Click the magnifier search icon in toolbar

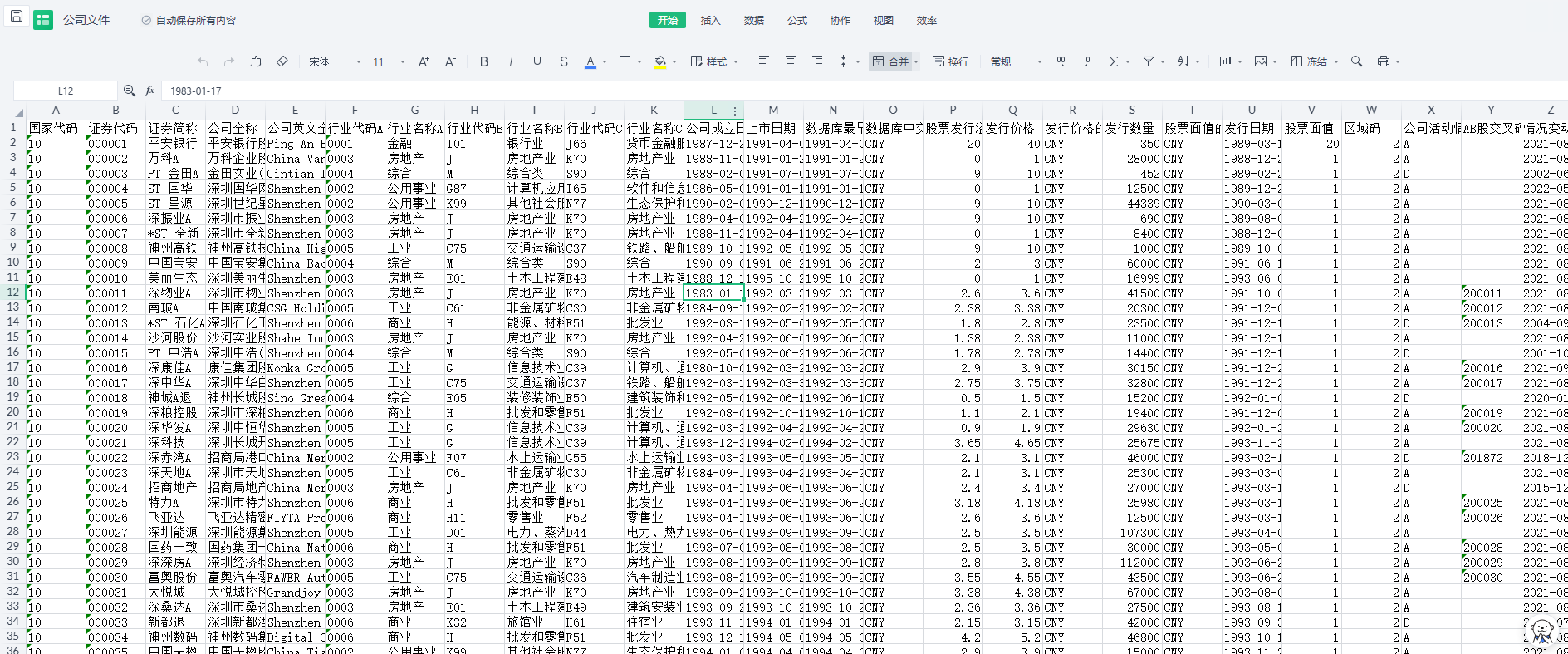1356,61
